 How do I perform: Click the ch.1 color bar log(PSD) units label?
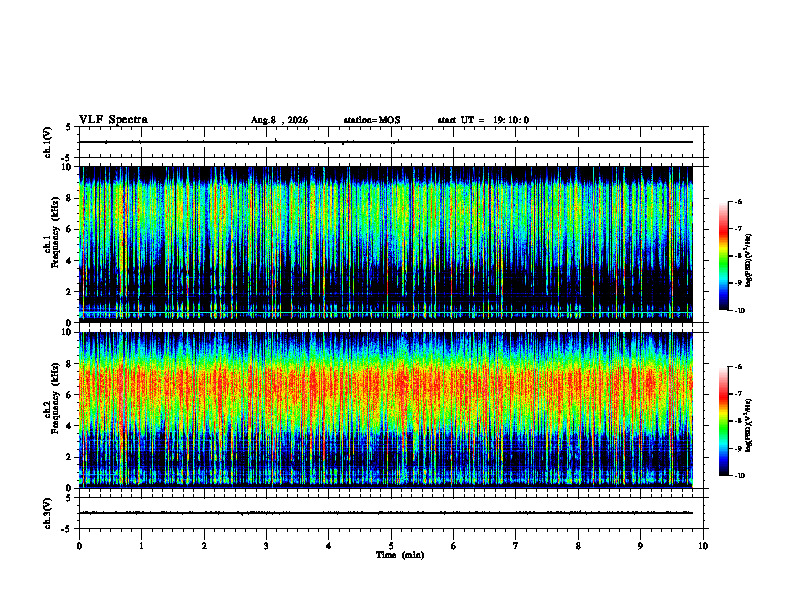pos(749,261)
